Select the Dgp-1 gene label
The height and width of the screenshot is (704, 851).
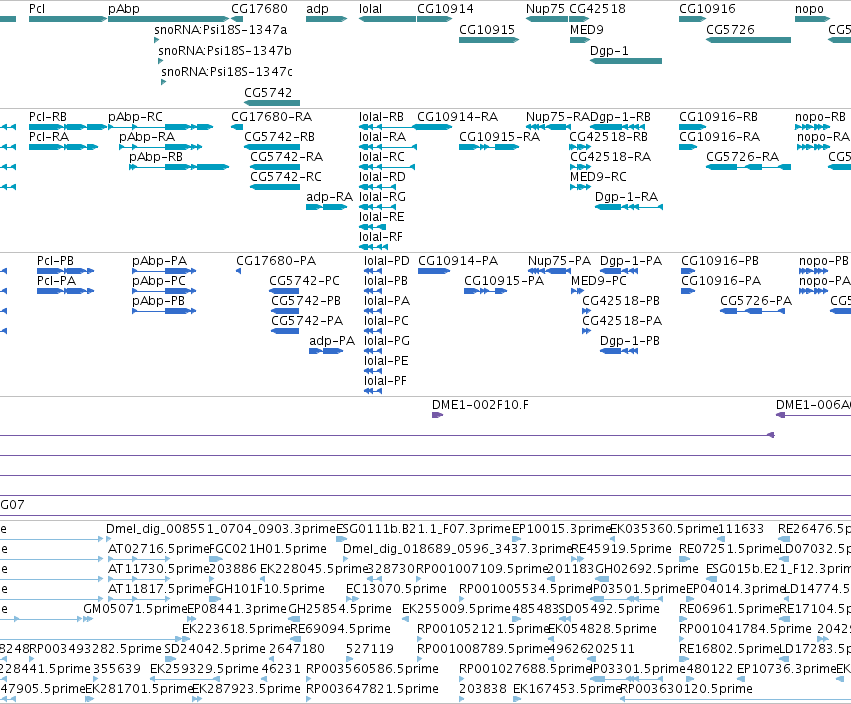click(609, 50)
